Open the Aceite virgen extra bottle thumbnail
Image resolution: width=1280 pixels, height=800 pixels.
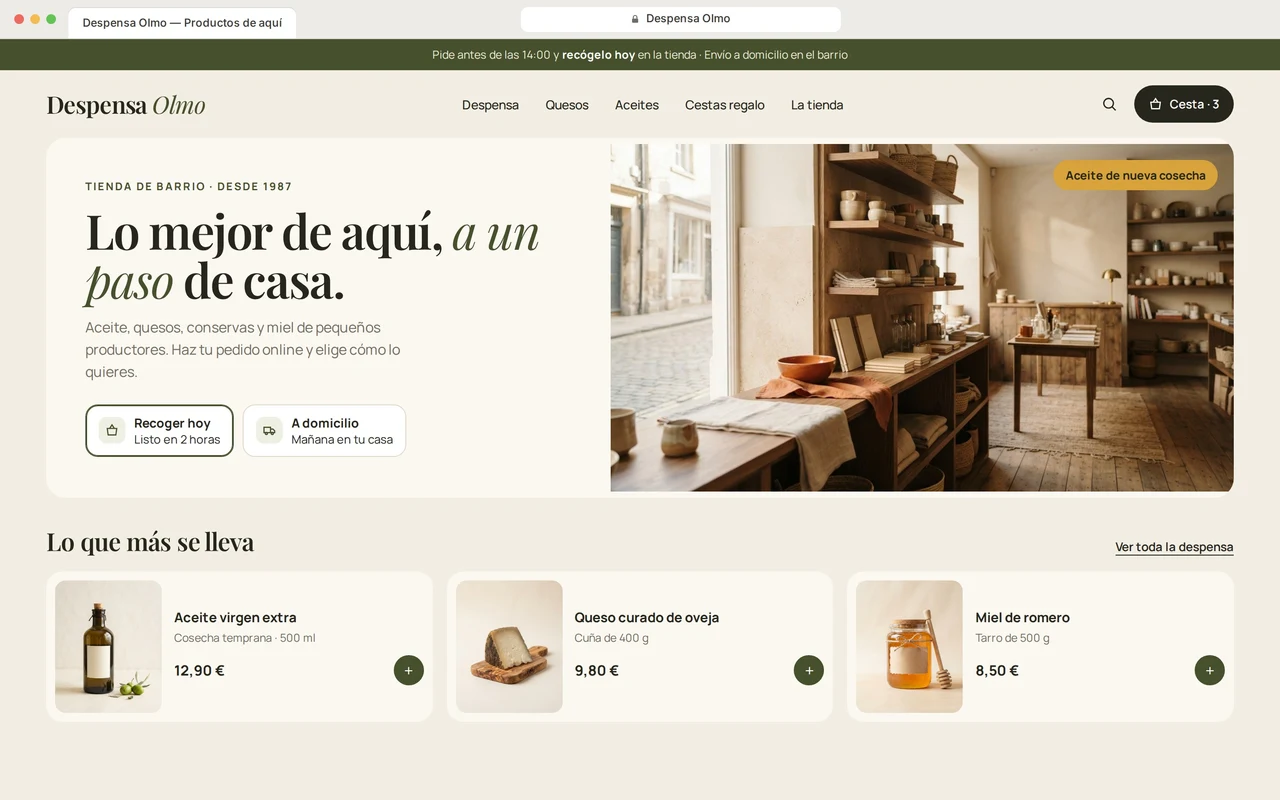click(x=108, y=647)
